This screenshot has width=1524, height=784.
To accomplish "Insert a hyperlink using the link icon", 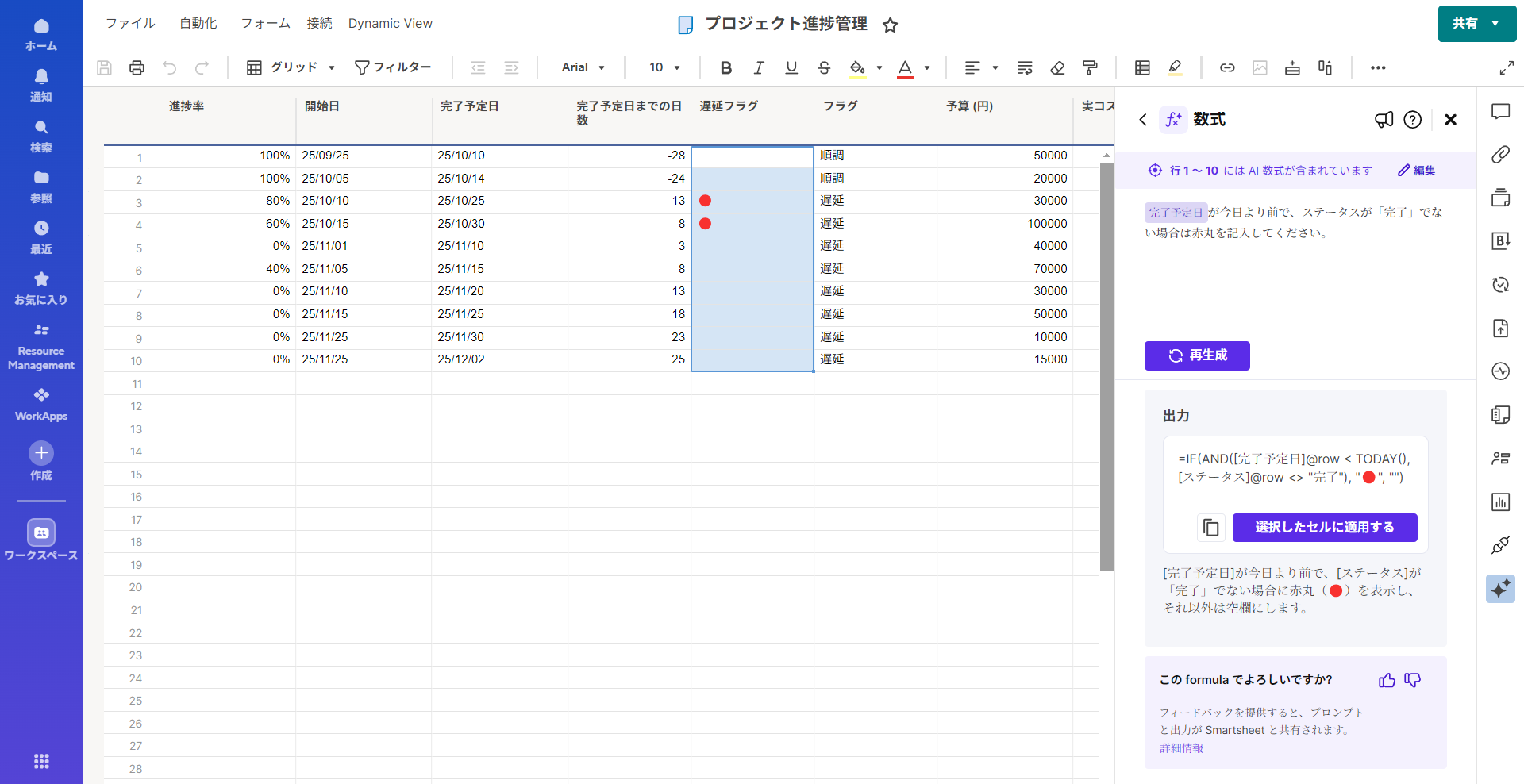I will coord(1227,68).
